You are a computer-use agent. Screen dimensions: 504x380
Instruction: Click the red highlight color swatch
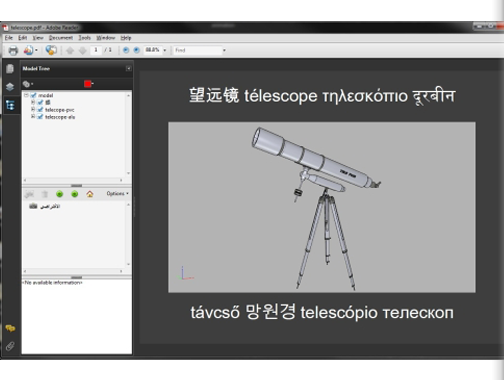click(88, 84)
